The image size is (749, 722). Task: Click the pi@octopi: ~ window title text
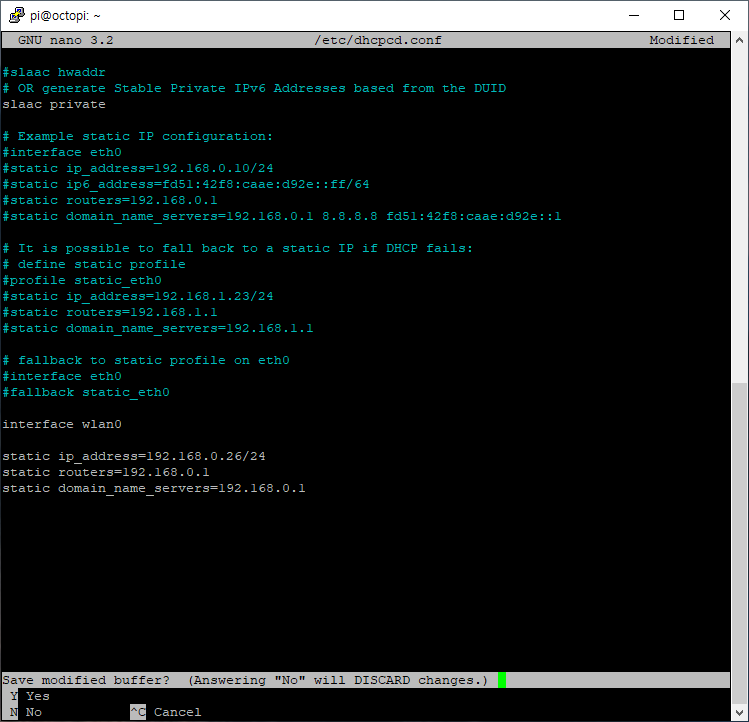click(65, 16)
